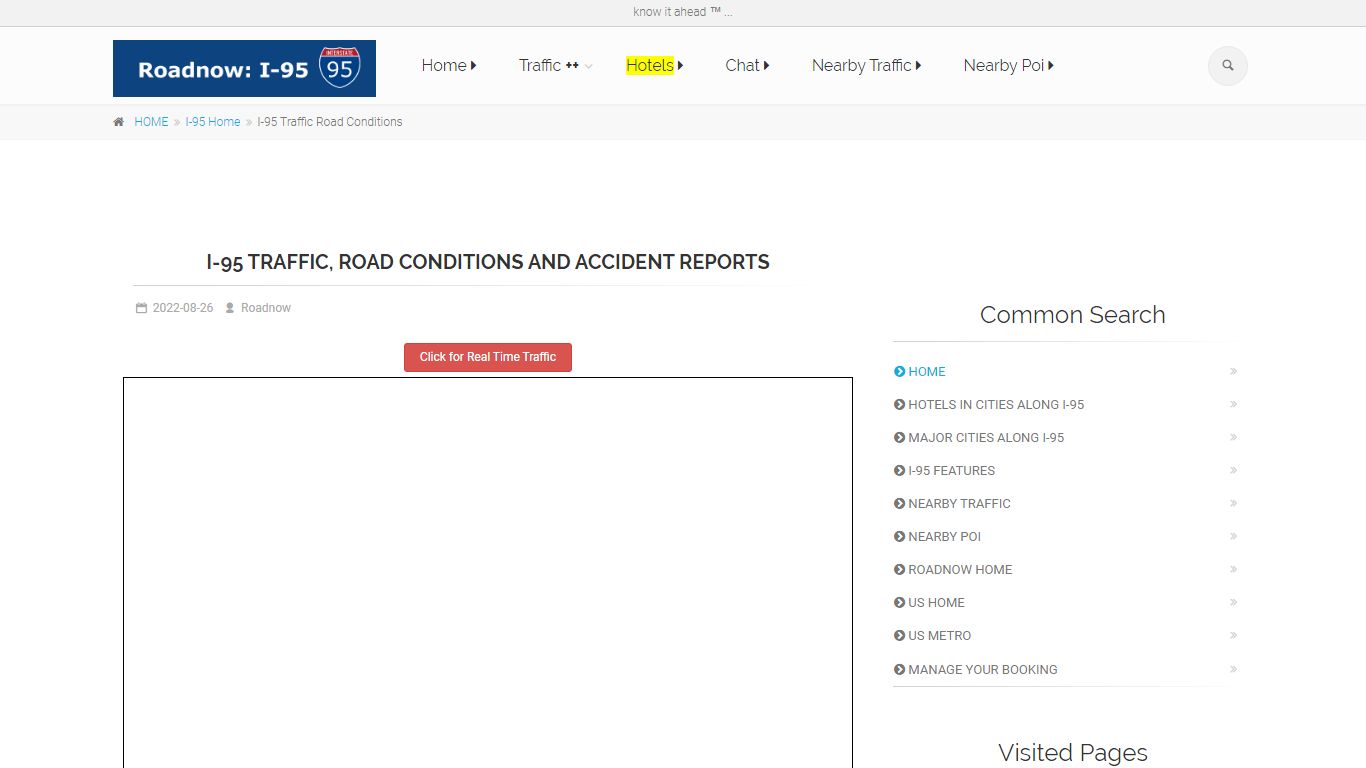This screenshot has width=1366, height=768.
Task: Click the search magnifier icon
Action: pyautogui.click(x=1227, y=66)
